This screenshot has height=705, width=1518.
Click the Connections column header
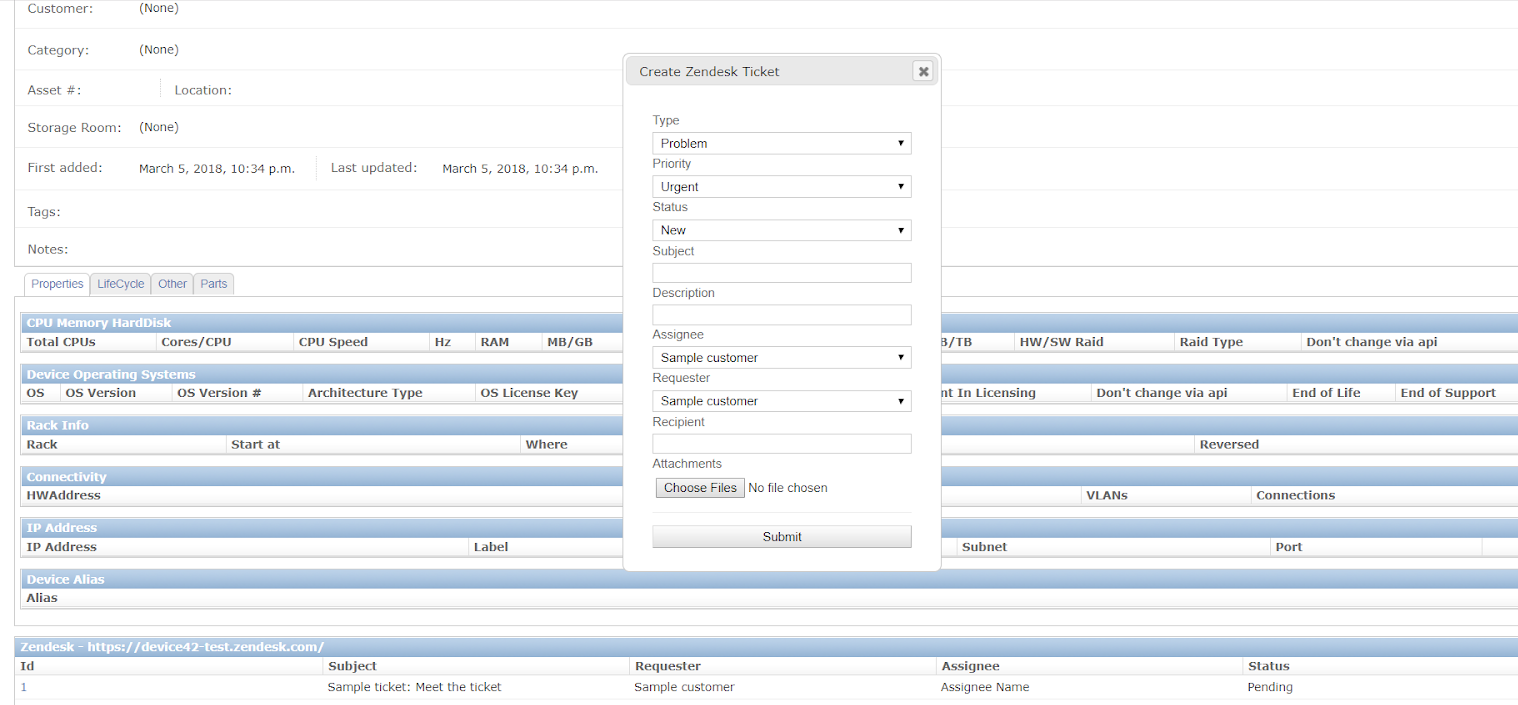click(x=1295, y=495)
